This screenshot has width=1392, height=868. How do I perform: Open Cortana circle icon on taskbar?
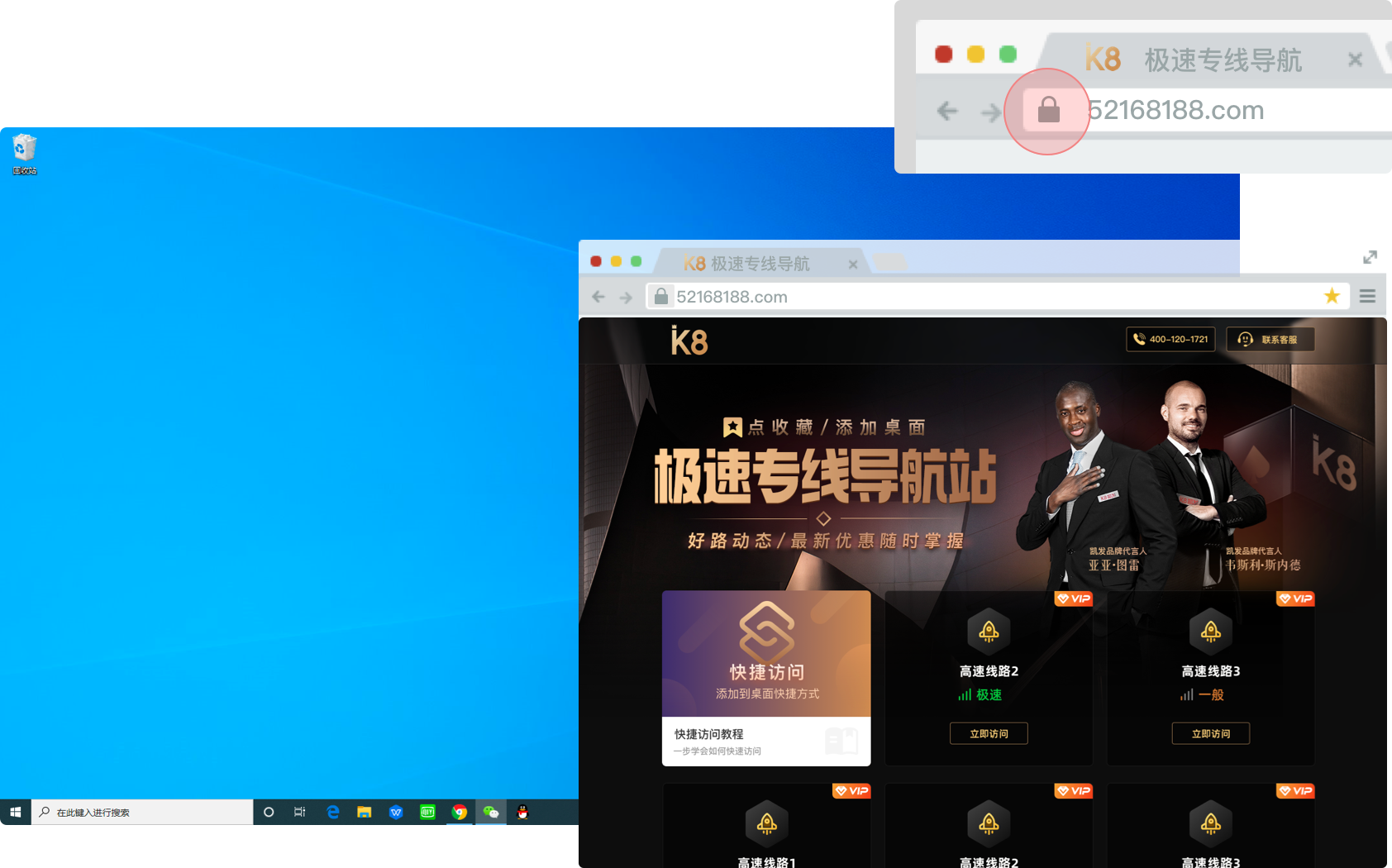point(269,813)
